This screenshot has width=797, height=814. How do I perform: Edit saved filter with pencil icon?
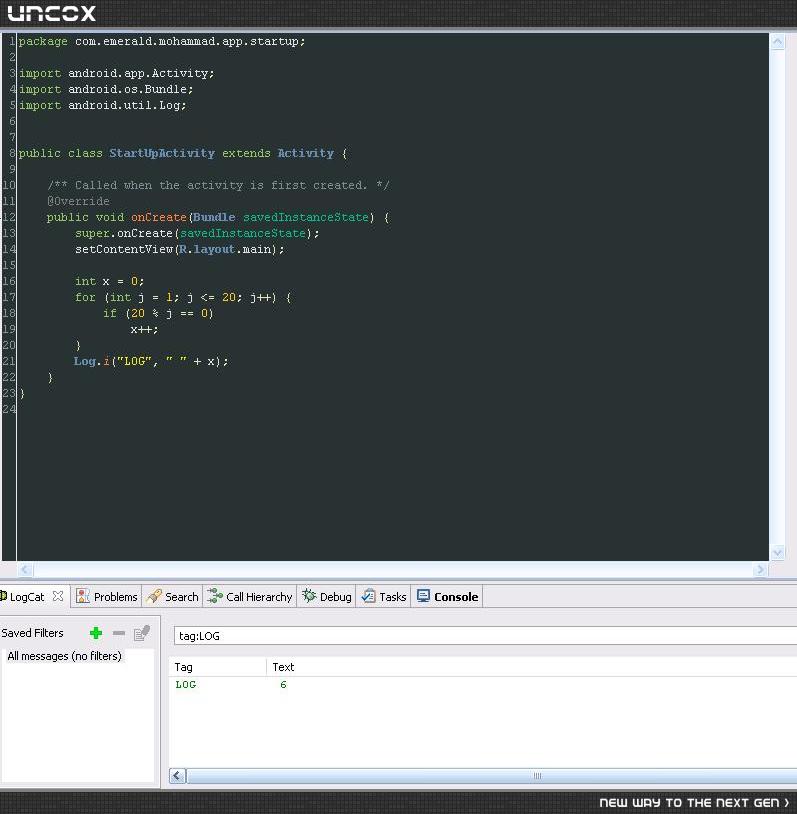(x=142, y=633)
